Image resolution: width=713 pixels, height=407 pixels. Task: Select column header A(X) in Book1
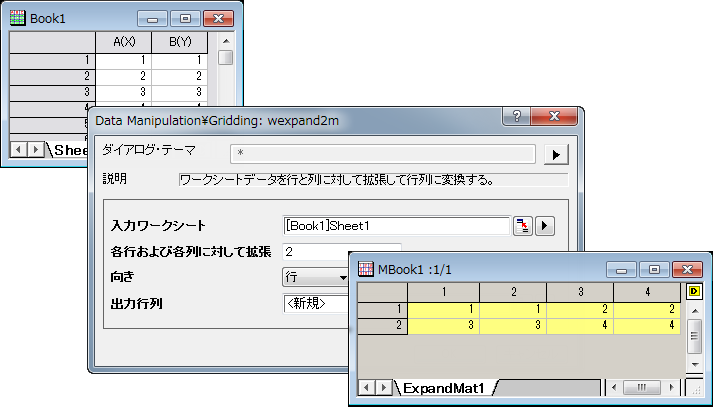coord(124,42)
